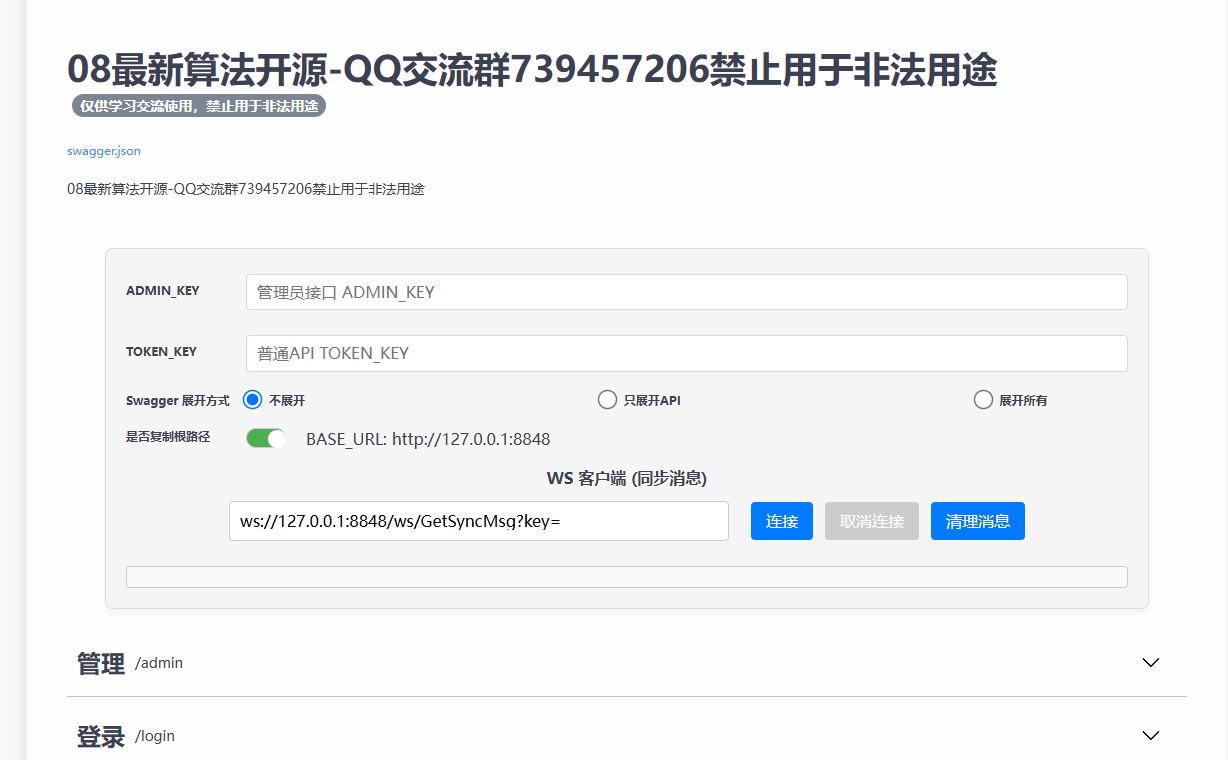Viewport: 1228px width, 760px height.
Task: Click the empty message output box
Action: (x=627, y=577)
